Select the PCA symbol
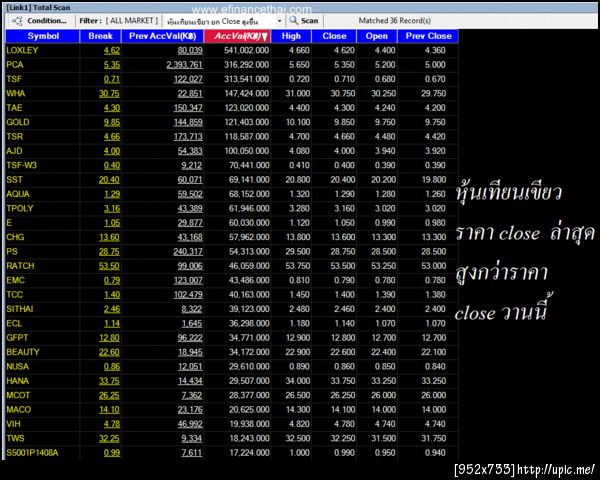 (15, 65)
